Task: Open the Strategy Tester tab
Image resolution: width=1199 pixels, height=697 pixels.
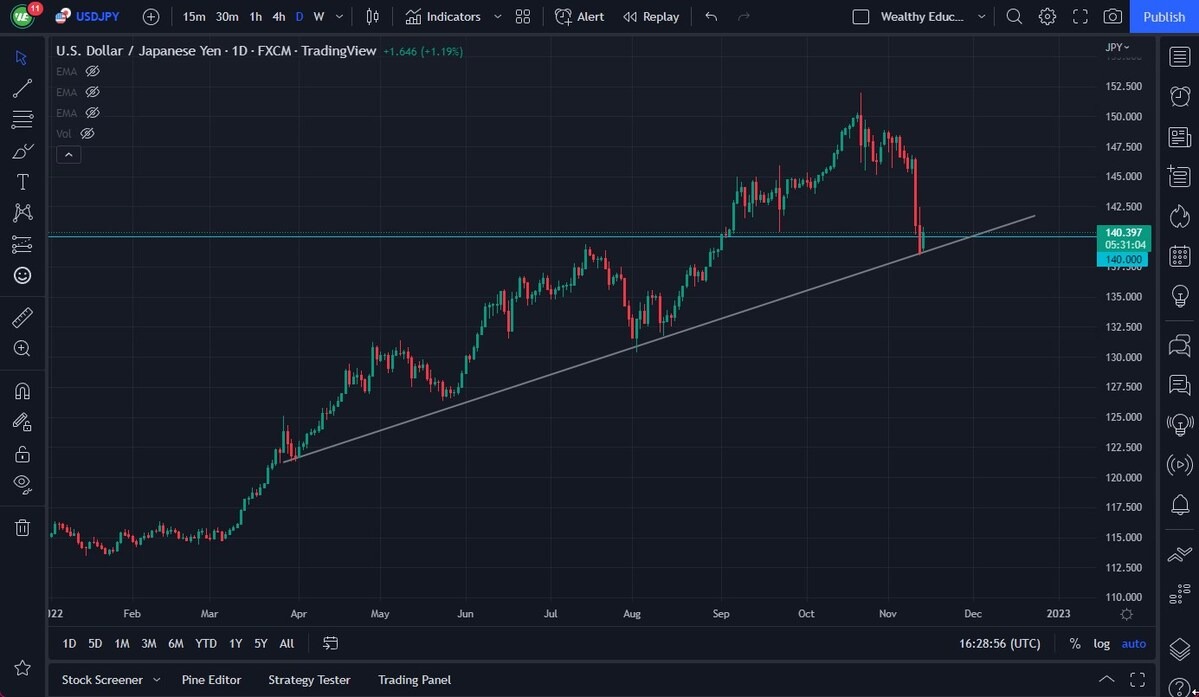Action: click(309, 679)
